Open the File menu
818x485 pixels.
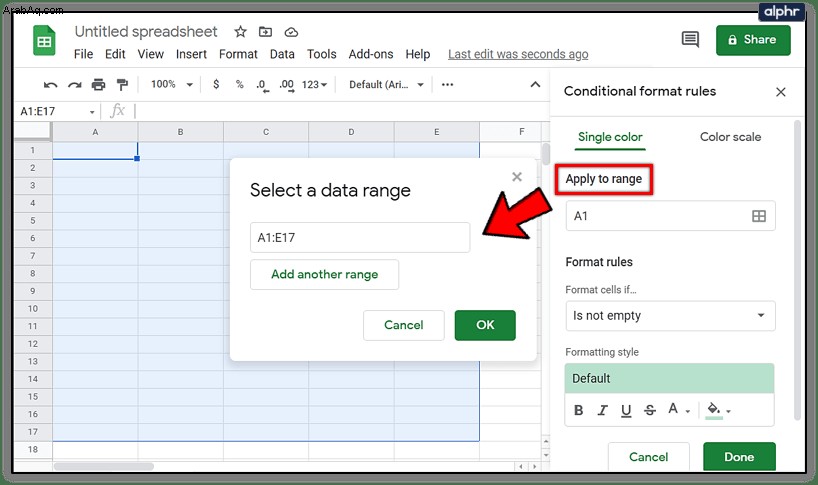coord(83,54)
